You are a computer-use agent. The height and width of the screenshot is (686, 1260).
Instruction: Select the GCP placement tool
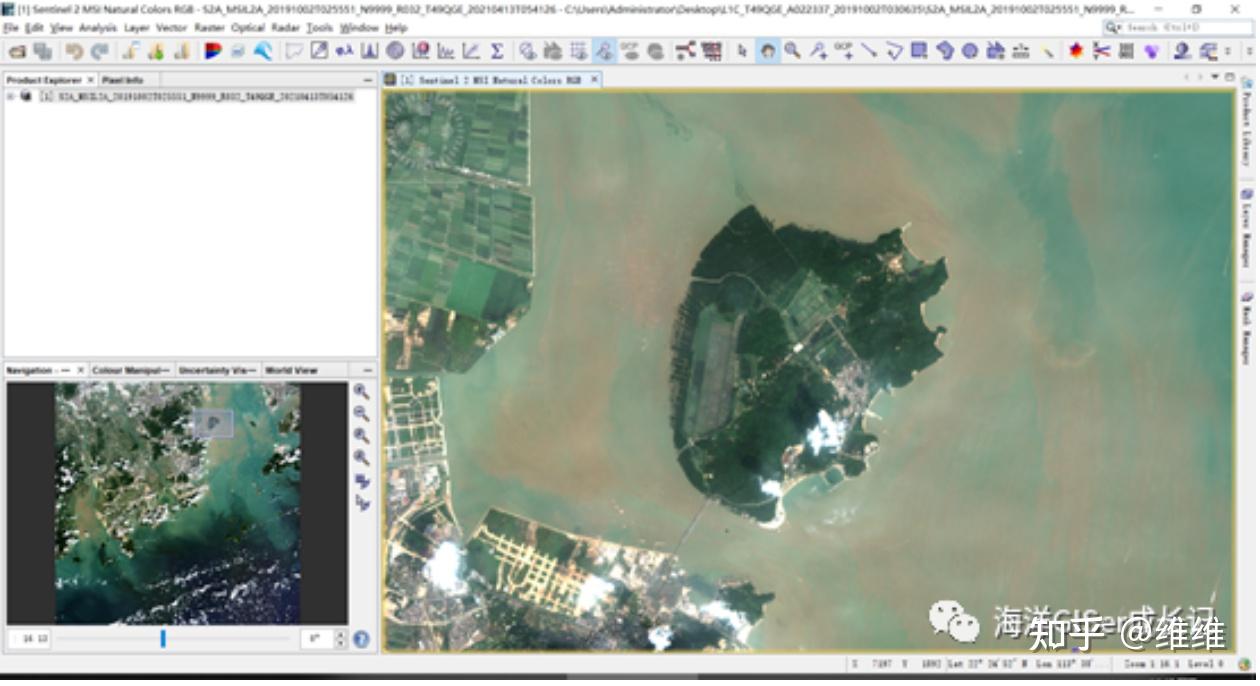pos(844,51)
